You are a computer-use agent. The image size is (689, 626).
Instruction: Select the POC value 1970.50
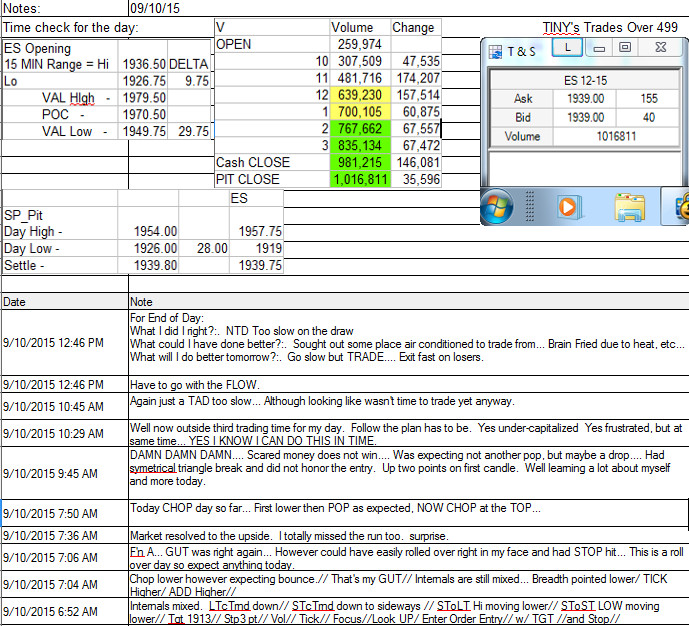click(x=143, y=114)
